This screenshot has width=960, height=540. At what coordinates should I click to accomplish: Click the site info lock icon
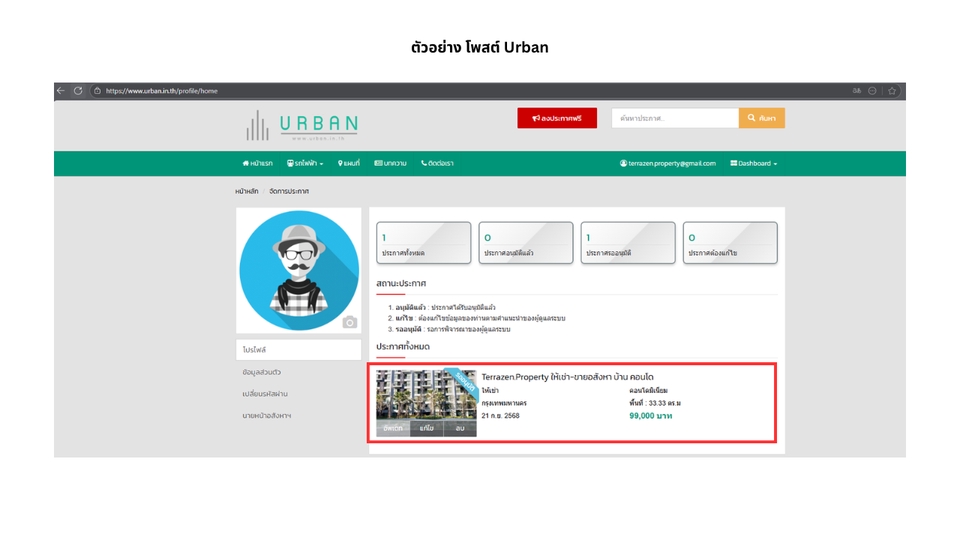tap(97, 91)
